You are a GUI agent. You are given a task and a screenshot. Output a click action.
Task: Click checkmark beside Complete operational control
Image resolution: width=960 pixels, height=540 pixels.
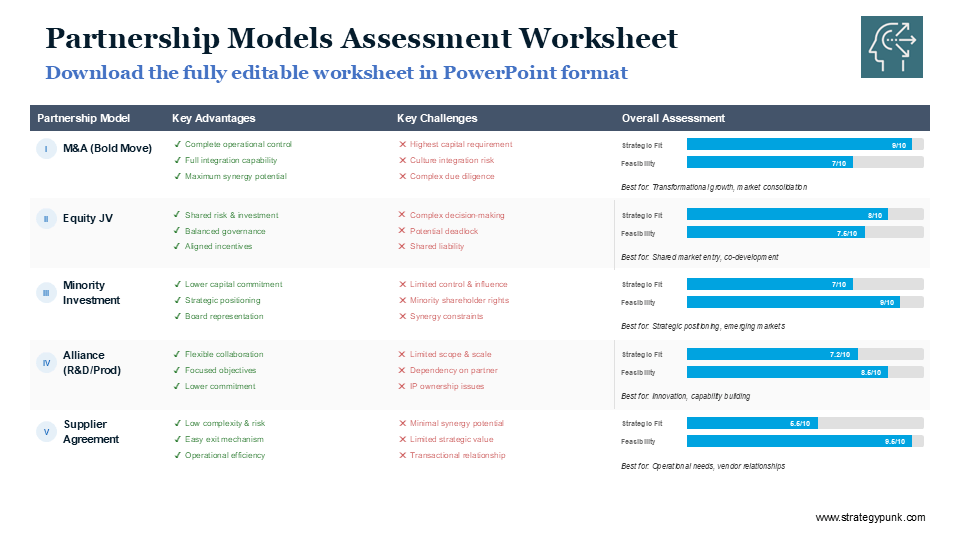click(x=177, y=144)
